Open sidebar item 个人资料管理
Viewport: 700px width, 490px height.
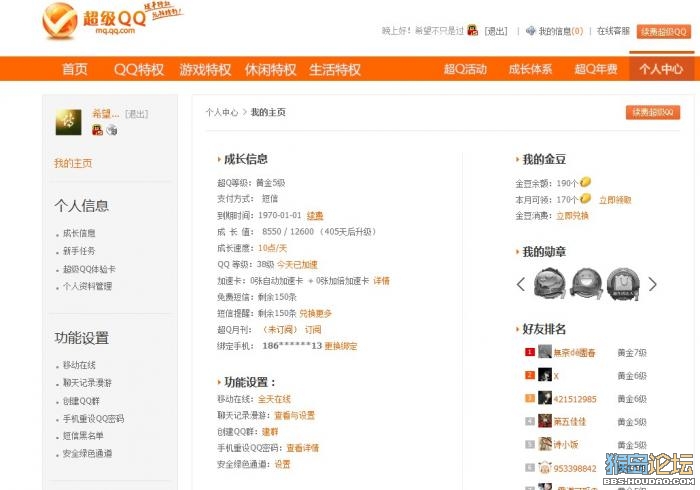coord(88,286)
